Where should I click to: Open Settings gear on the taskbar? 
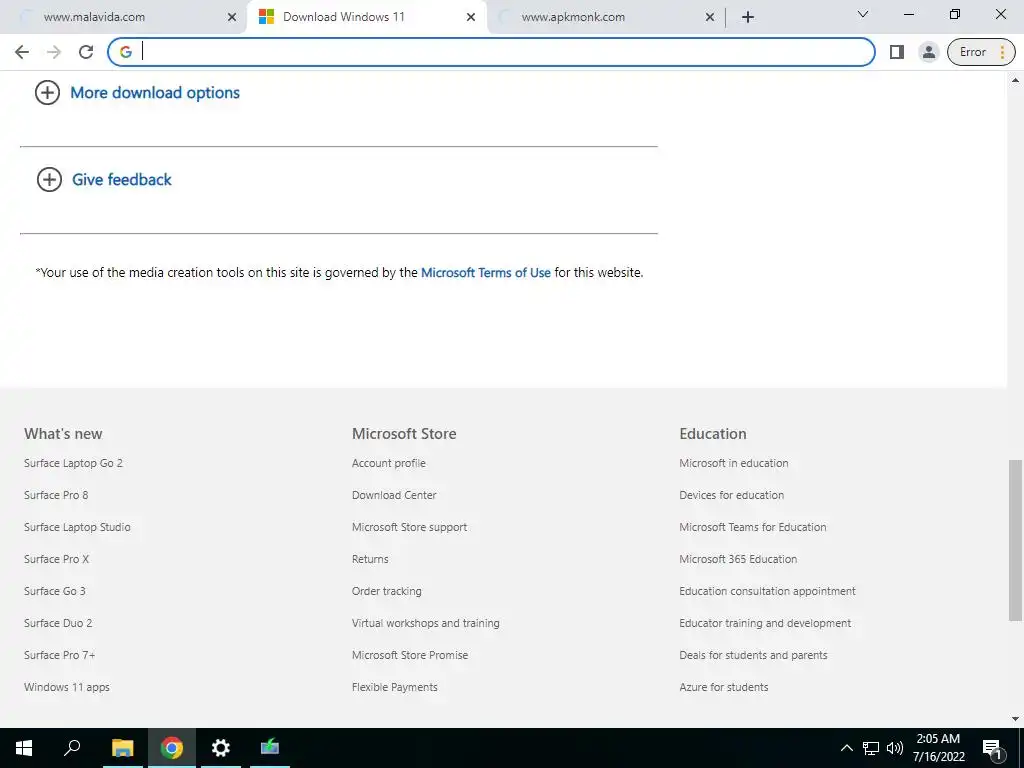pyautogui.click(x=221, y=748)
